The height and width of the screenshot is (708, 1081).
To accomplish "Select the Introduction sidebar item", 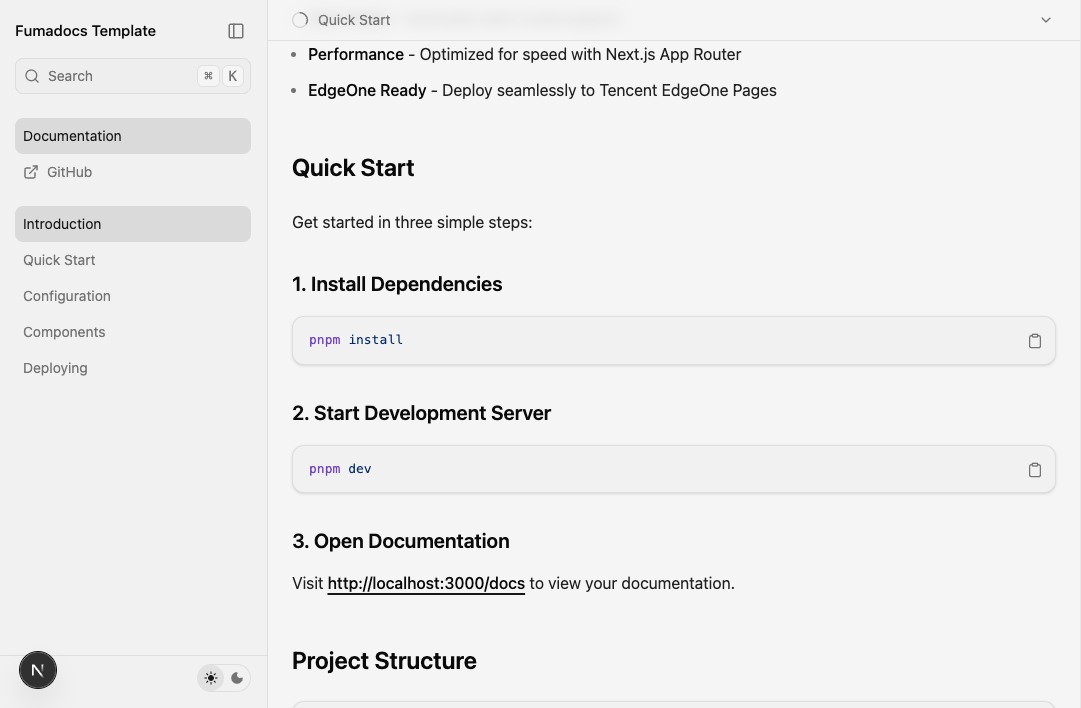I will click(x=62, y=224).
